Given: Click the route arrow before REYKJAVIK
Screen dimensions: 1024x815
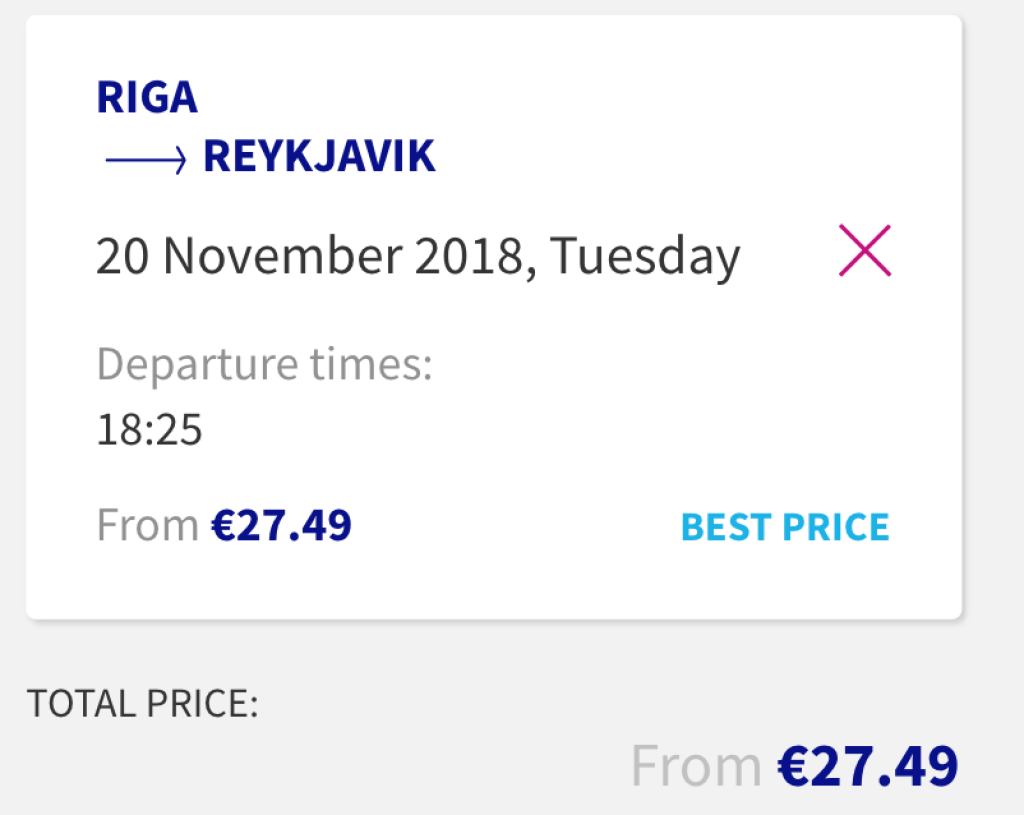Looking at the screenshot, I should tap(146, 159).
